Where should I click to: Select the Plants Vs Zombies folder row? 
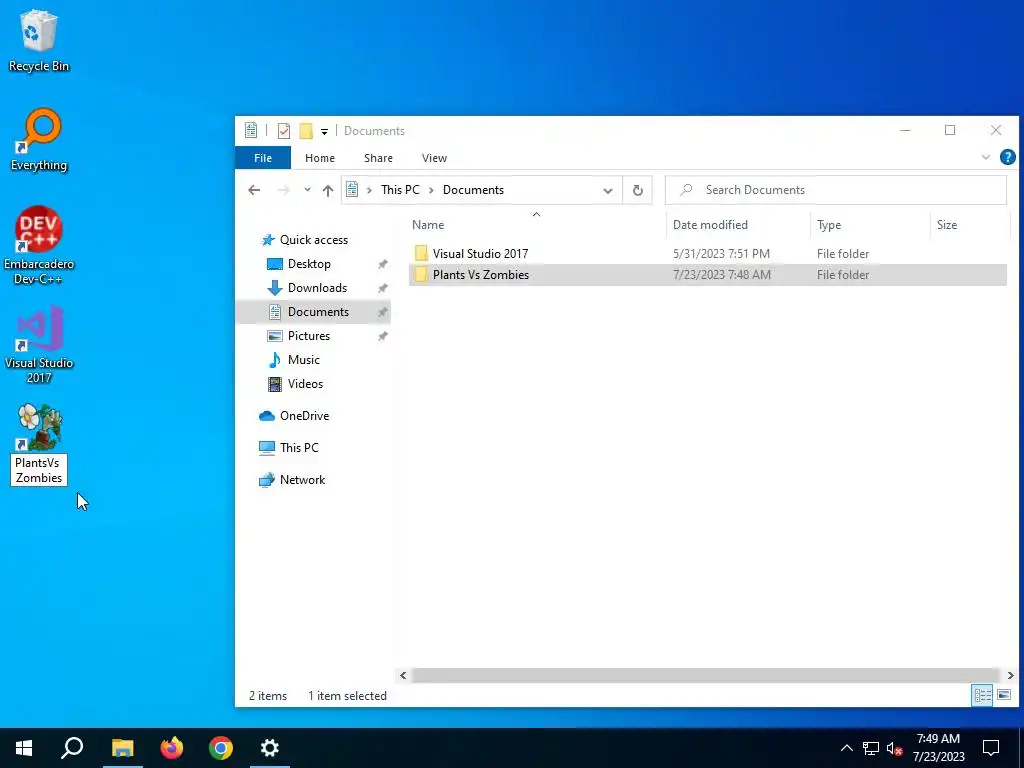click(708, 275)
